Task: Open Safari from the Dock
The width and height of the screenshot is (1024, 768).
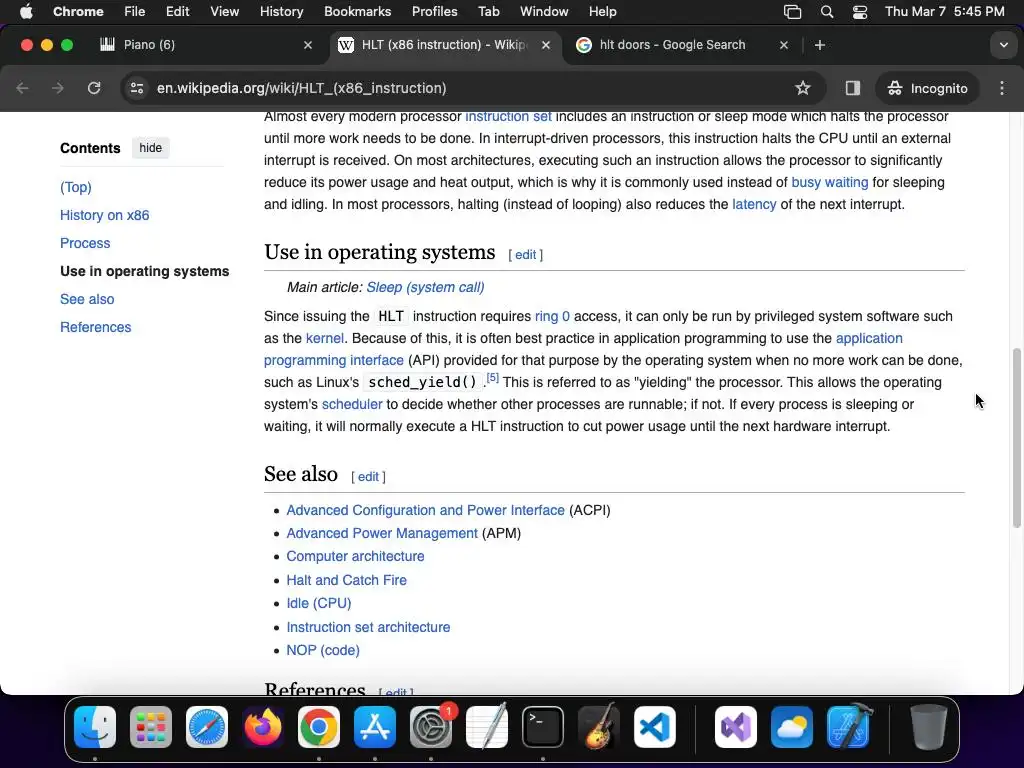Action: 207,728
